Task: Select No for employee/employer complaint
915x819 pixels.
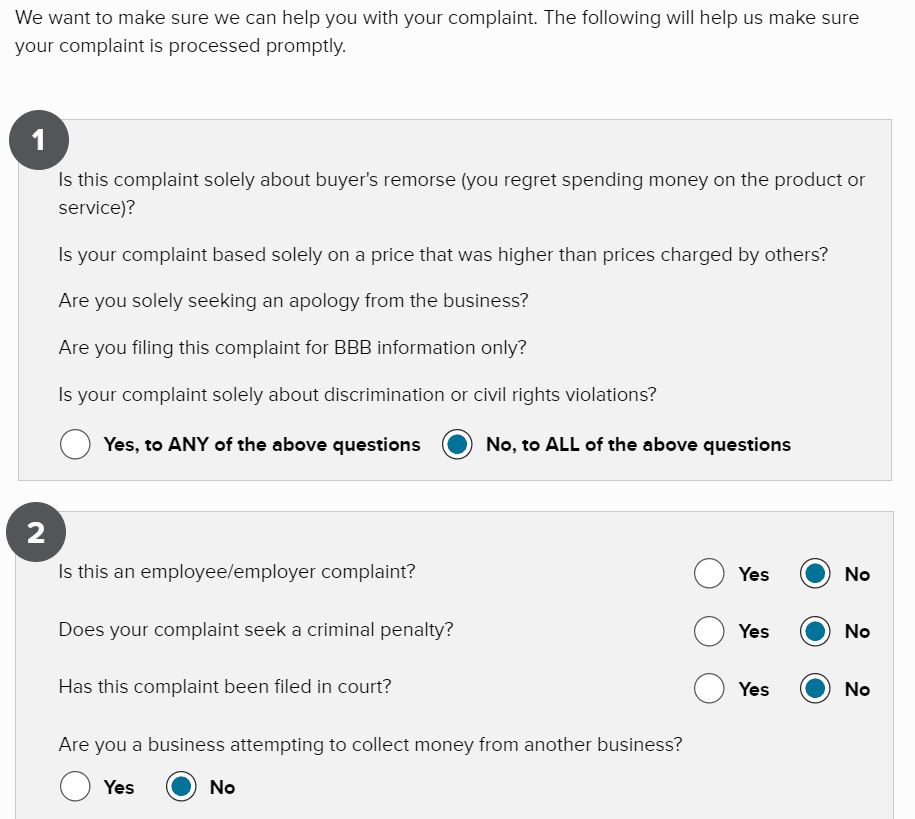Action: (815, 574)
